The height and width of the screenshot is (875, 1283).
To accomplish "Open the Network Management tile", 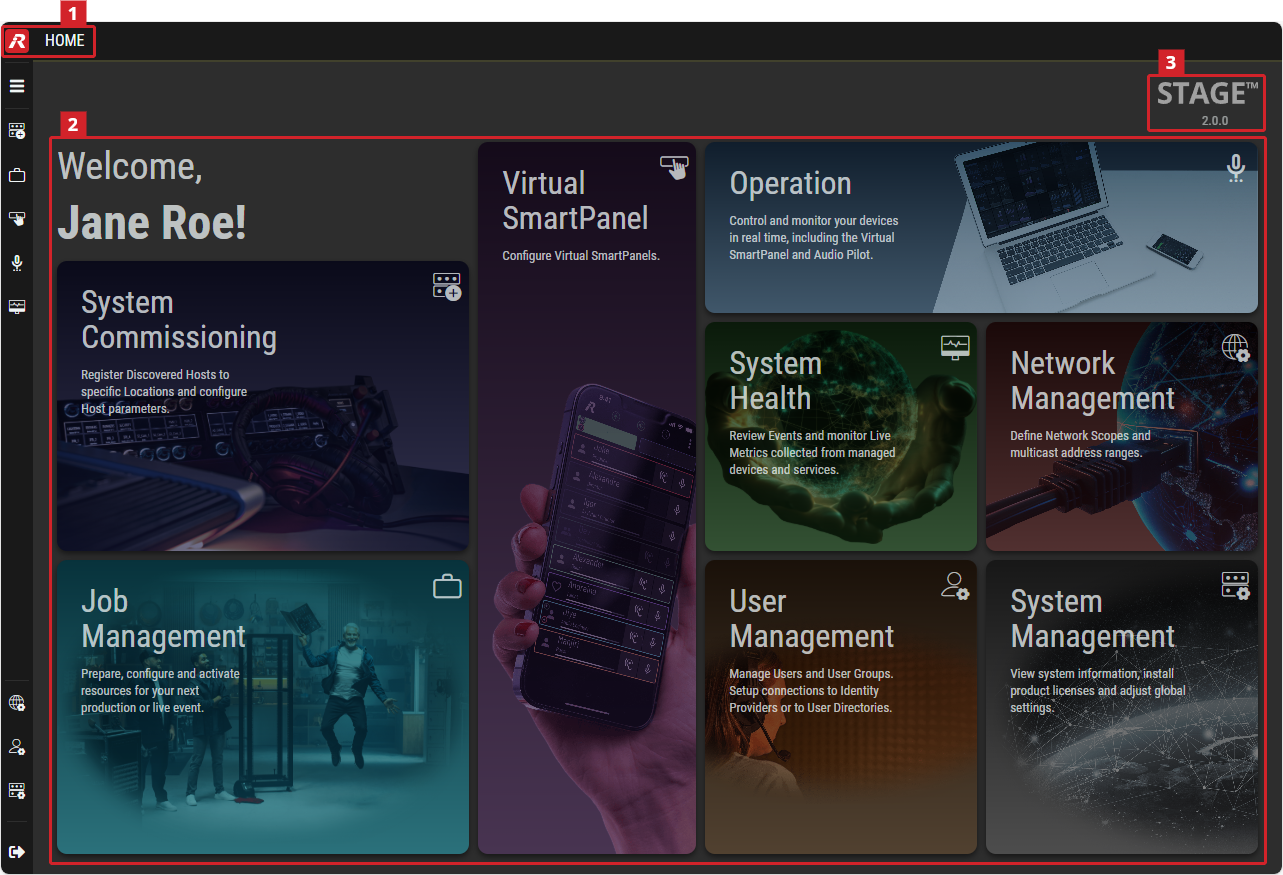I will click(1122, 436).
